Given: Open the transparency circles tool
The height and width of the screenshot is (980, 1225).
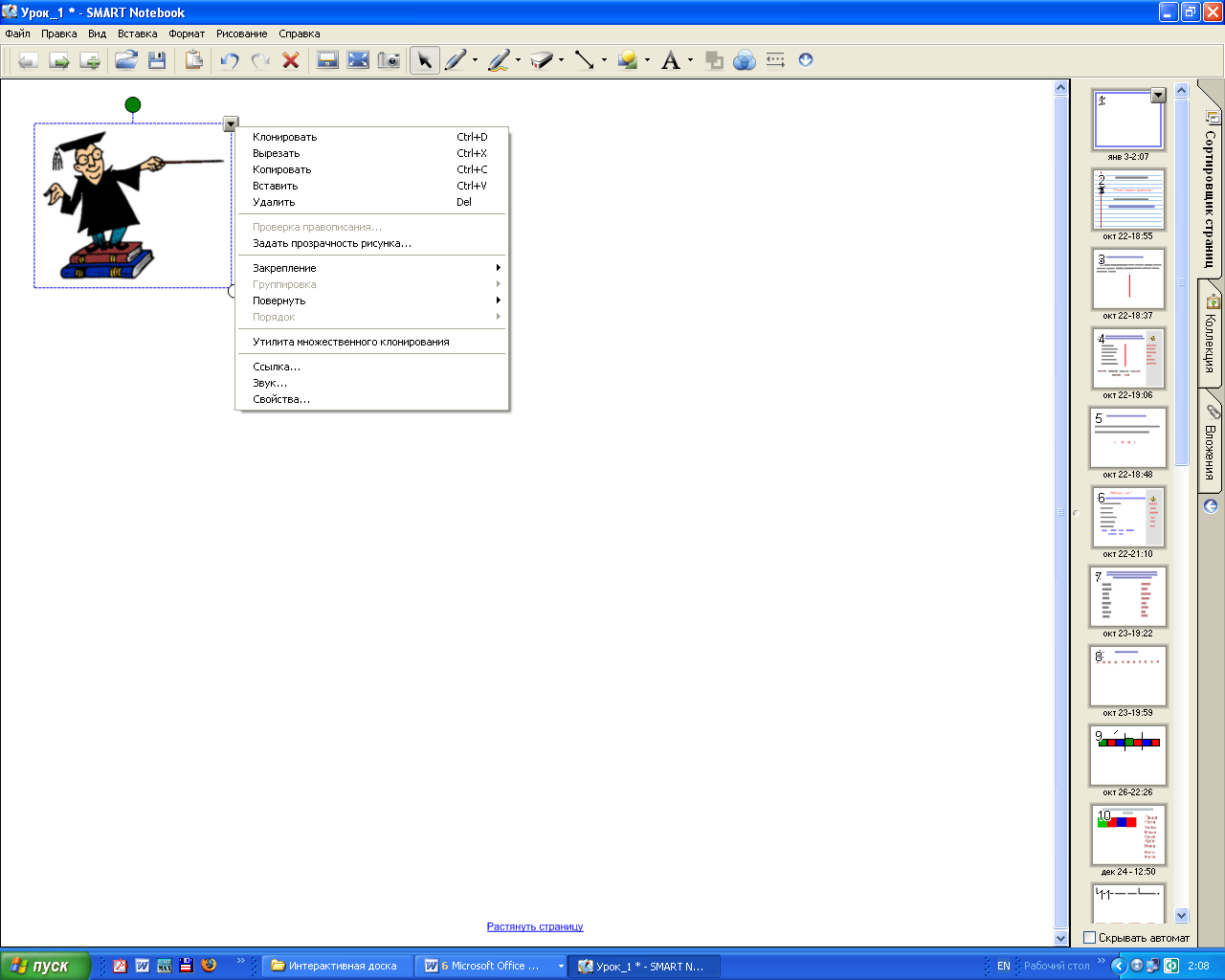Looking at the screenshot, I should pos(745,60).
